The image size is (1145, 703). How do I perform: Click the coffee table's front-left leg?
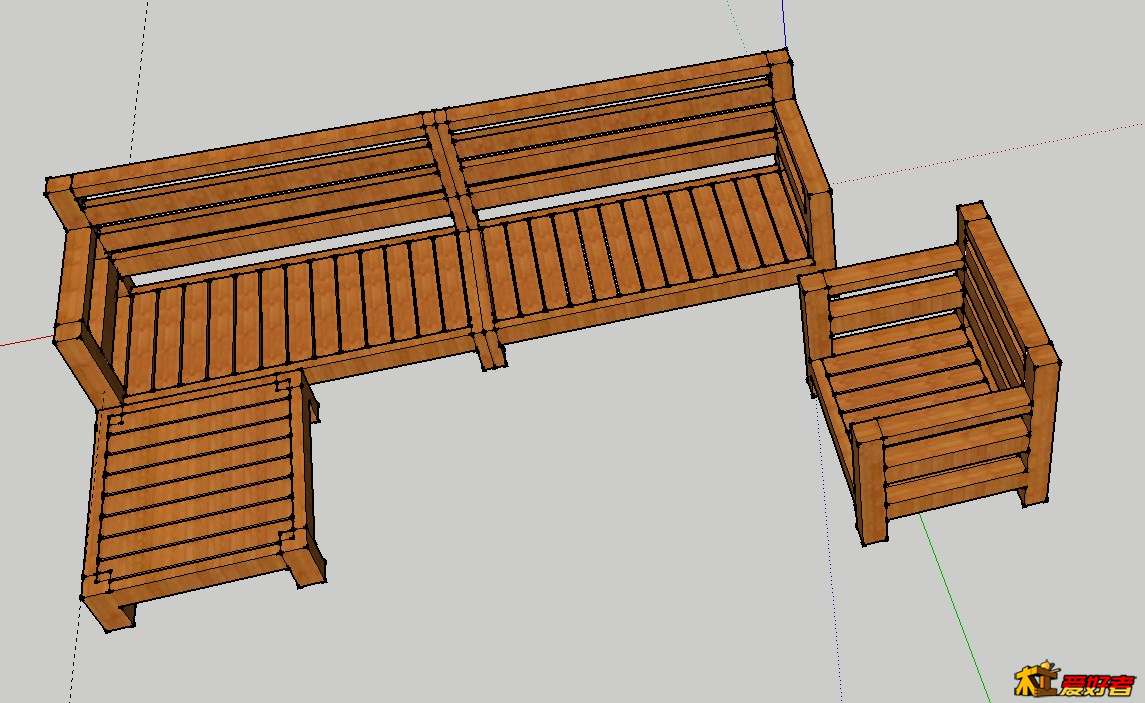coord(109,610)
